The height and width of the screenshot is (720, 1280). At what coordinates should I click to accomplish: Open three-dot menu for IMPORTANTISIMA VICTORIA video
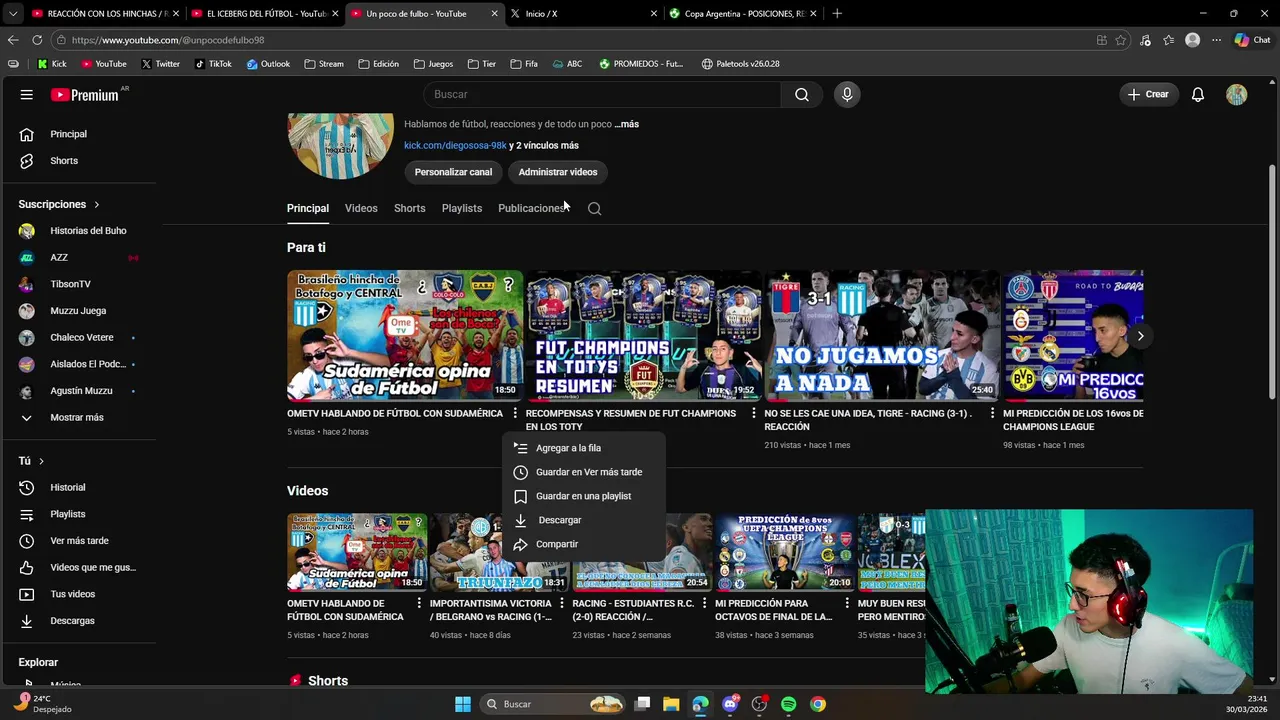562,604
